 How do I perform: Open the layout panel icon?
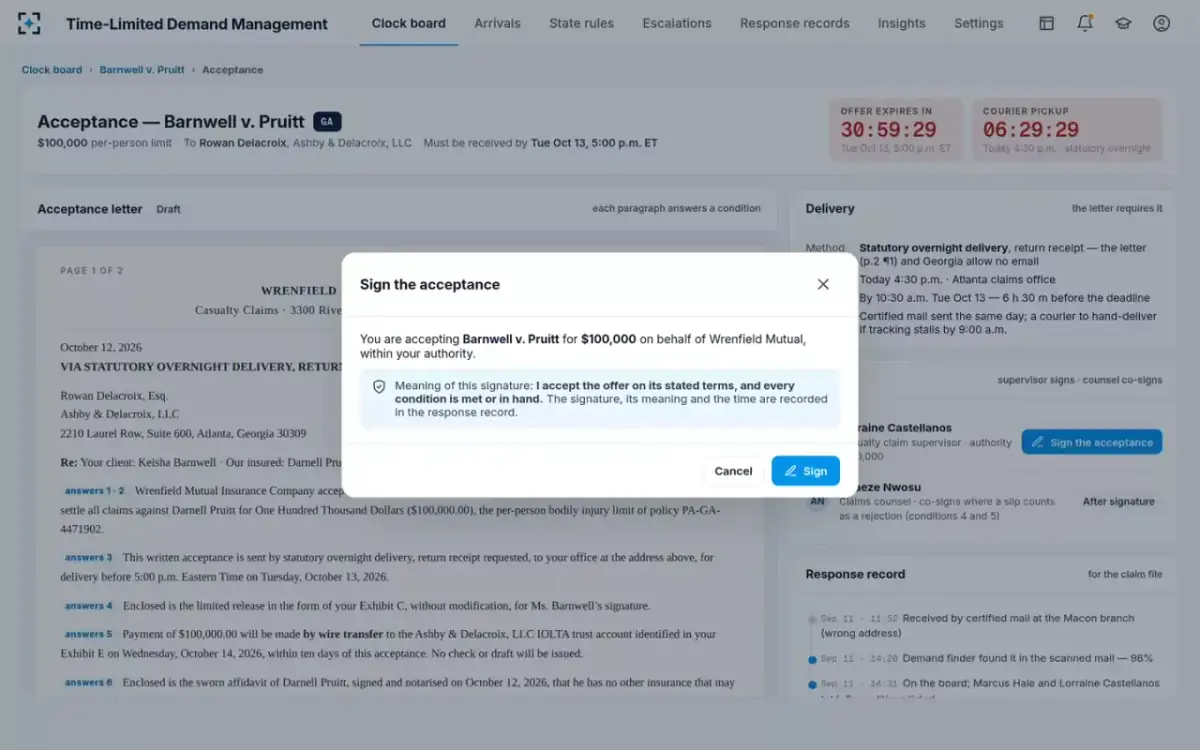[x=1046, y=23]
